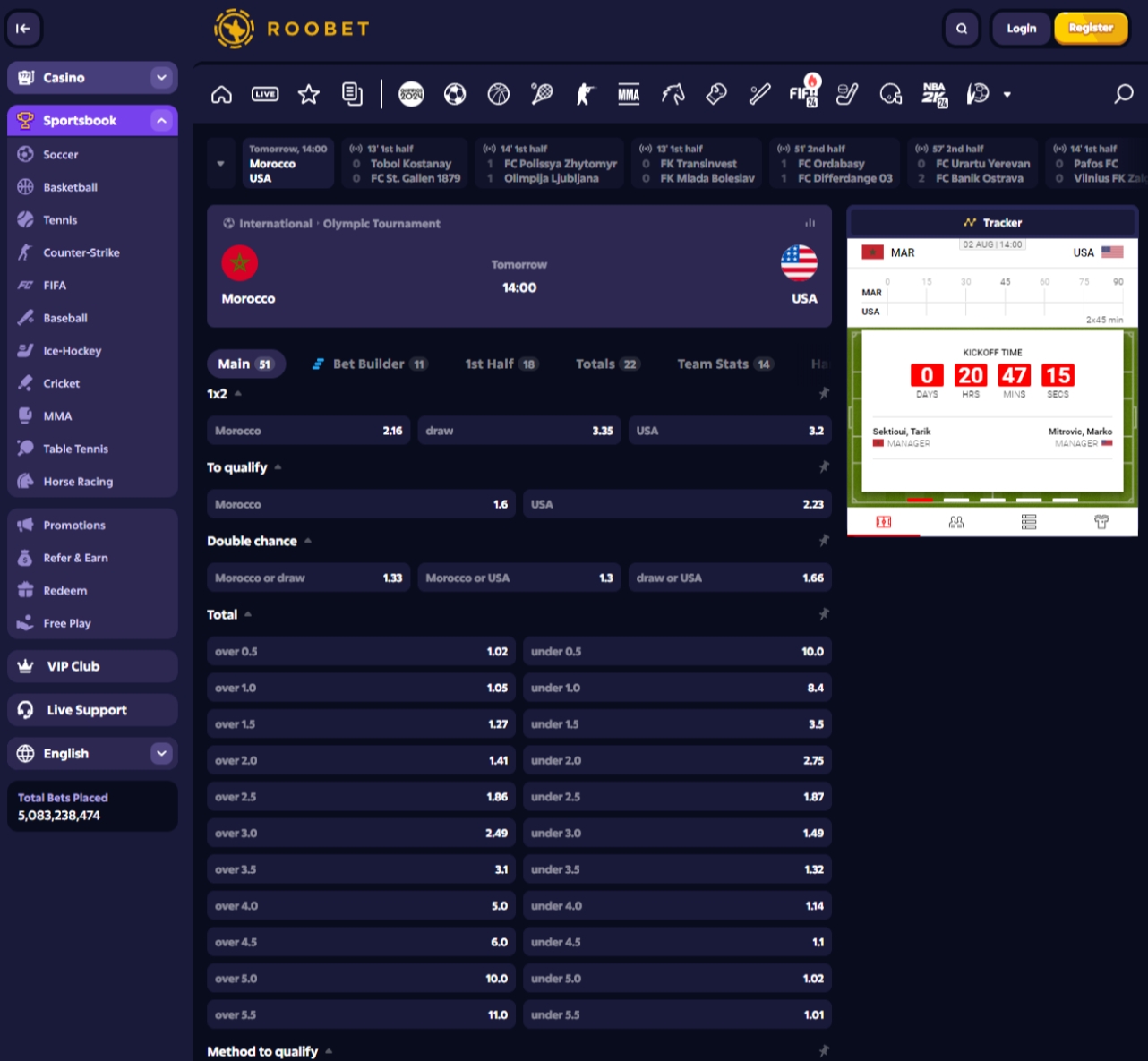Open the search icon next to Login
This screenshot has height=1061, width=1148.
point(962,29)
